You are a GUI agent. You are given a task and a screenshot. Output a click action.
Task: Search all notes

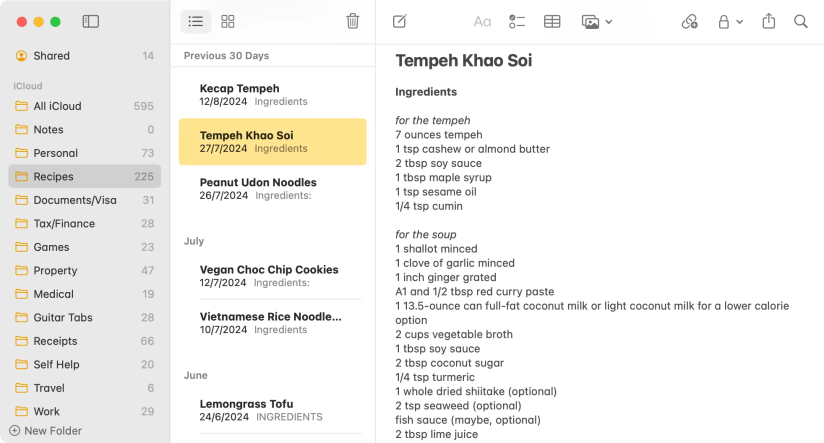click(x=801, y=21)
